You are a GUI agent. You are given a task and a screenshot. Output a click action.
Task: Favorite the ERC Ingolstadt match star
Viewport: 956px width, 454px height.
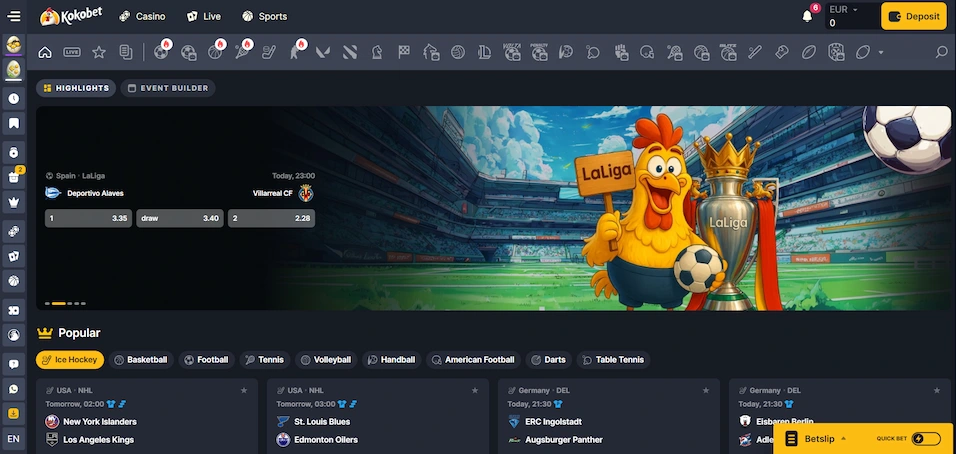(x=706, y=390)
